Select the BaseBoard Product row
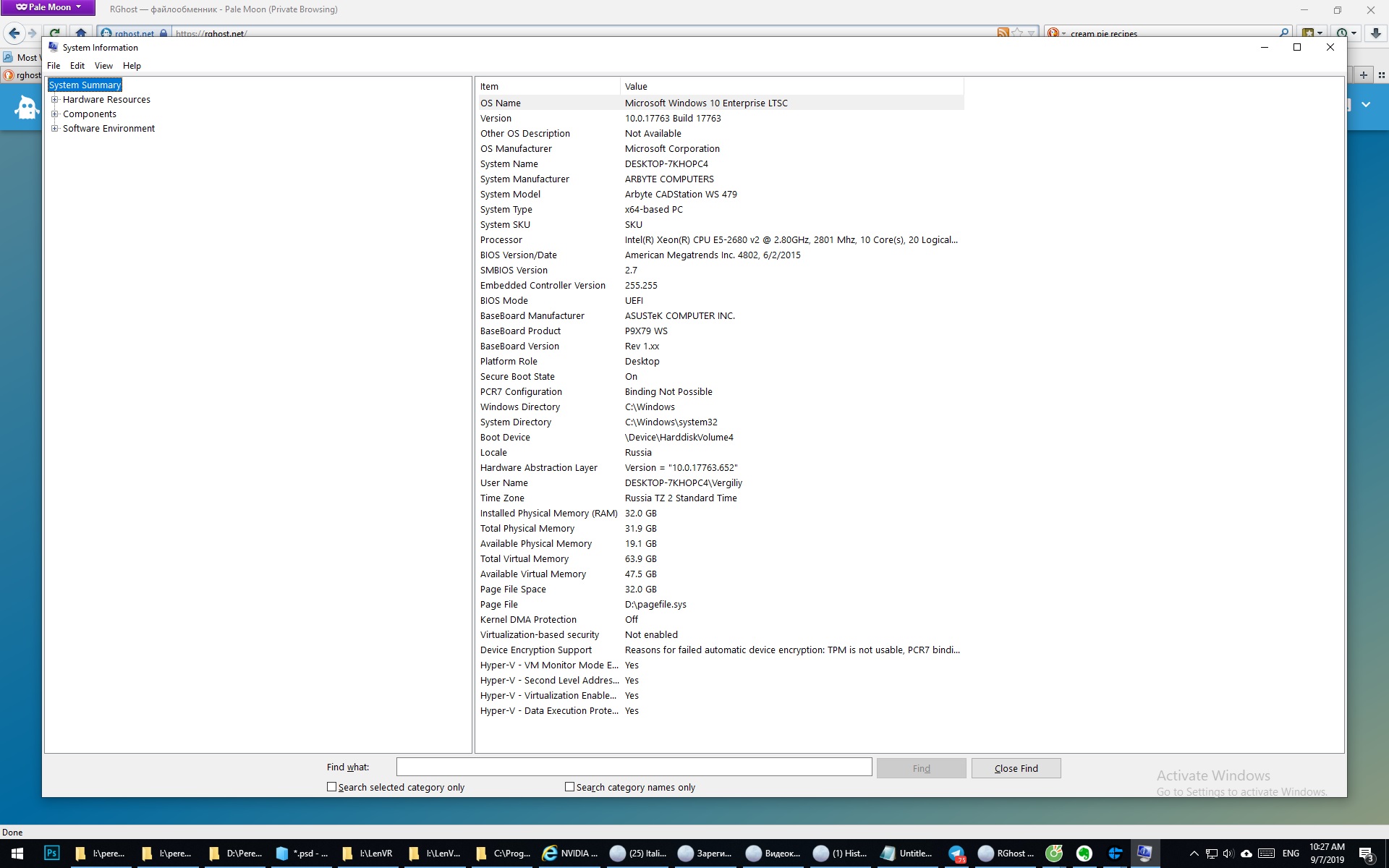Screen dimensions: 1389x868 pyautogui.click(x=721, y=331)
